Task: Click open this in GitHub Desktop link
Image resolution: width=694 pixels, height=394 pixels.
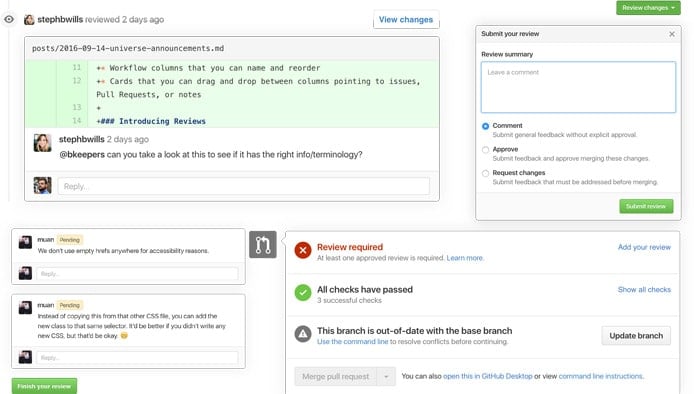Action: tap(487, 376)
